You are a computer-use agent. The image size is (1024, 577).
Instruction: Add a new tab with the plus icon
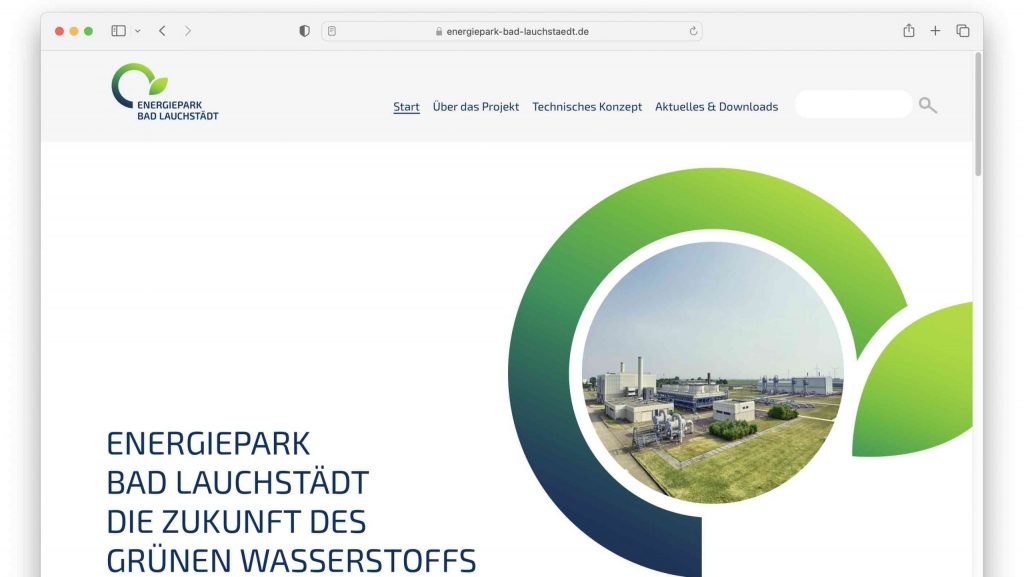[935, 31]
